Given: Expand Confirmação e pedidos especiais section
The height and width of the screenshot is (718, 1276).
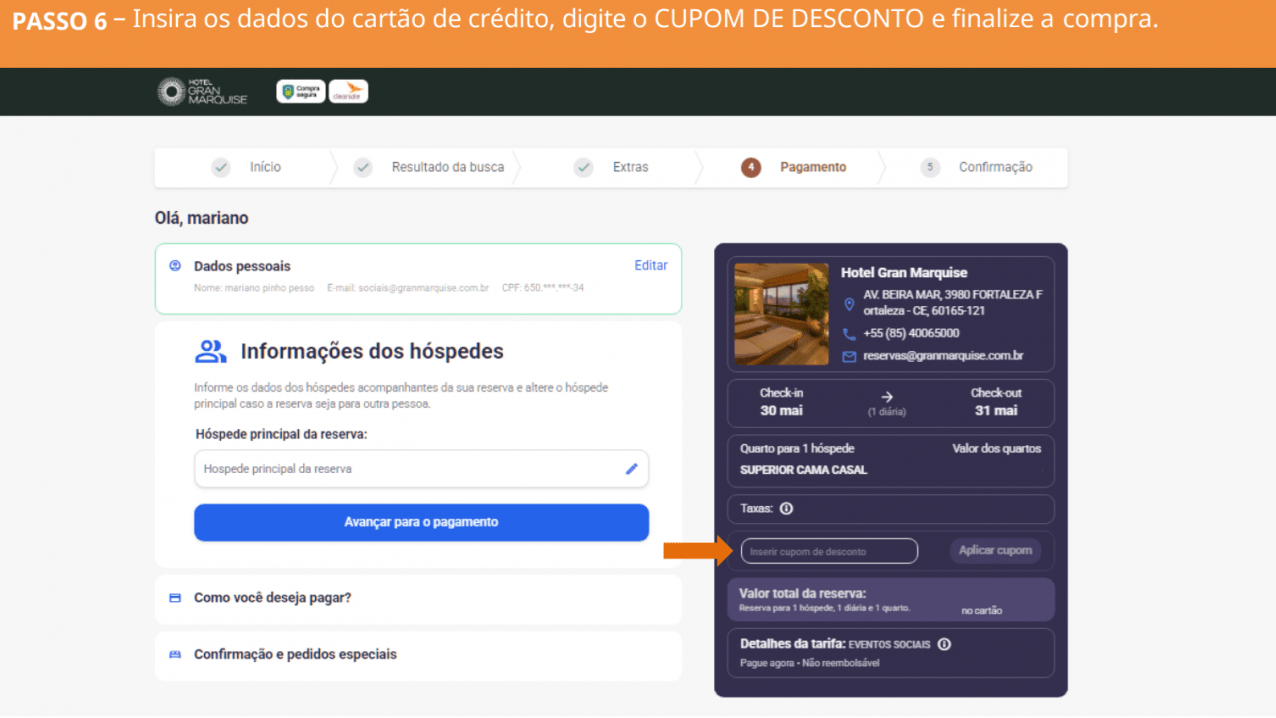Looking at the screenshot, I should tap(418, 655).
